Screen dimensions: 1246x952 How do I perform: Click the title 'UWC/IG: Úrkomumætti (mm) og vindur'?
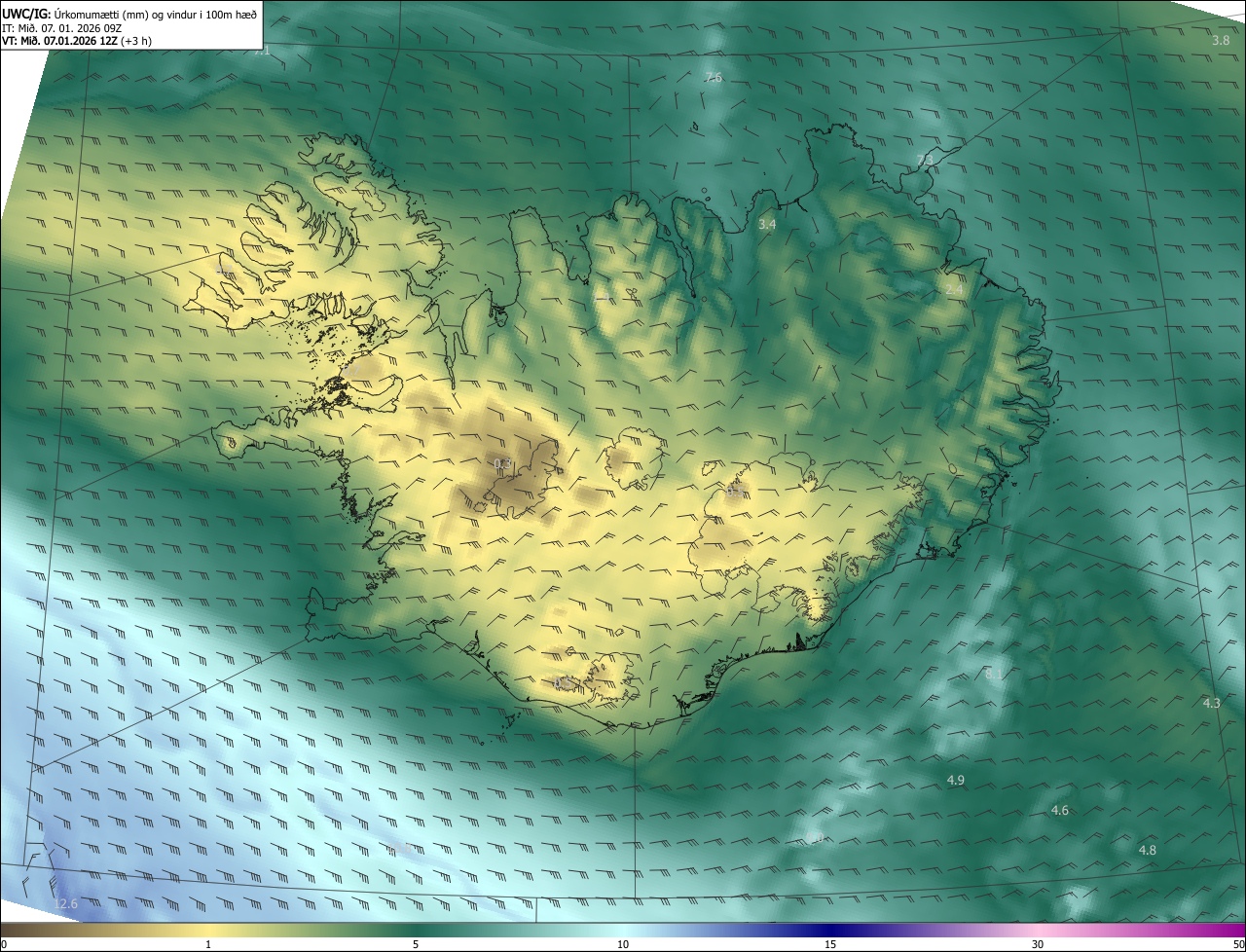coord(129,14)
